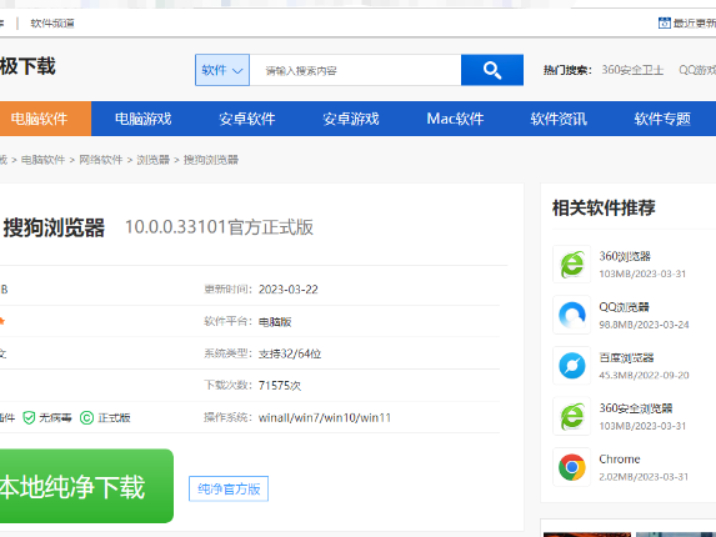Image resolution: width=716 pixels, height=537 pixels.
Task: Click the 极下载 site logo
Action: (x=28, y=67)
